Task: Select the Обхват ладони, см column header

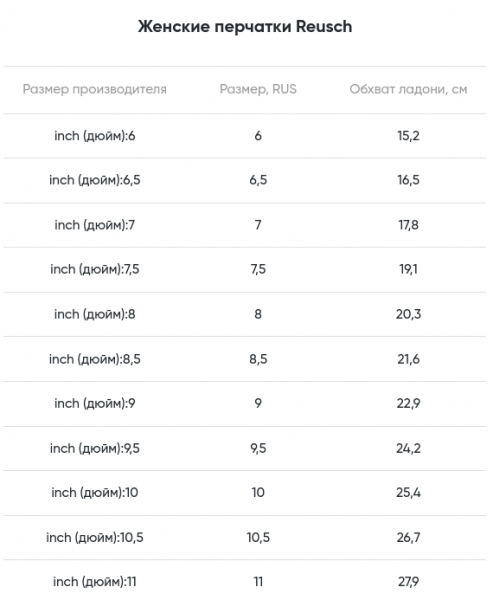Action: click(x=408, y=89)
